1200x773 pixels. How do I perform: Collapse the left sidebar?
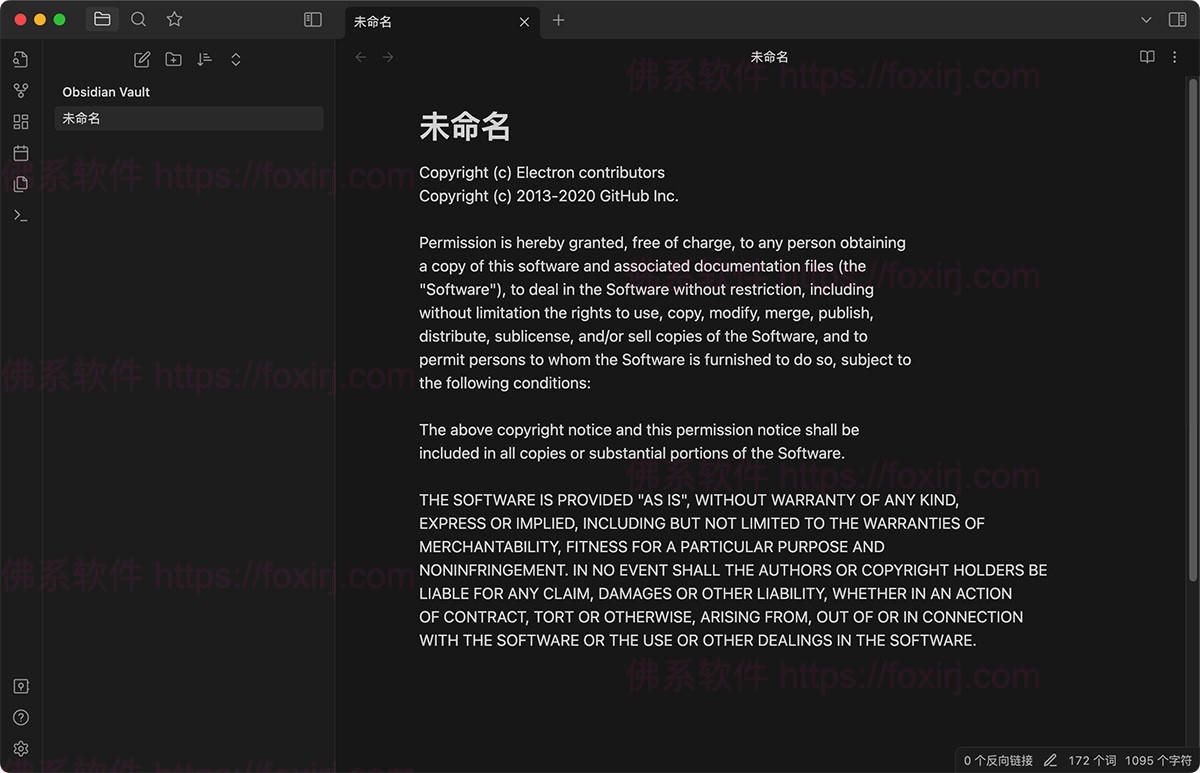coord(312,19)
